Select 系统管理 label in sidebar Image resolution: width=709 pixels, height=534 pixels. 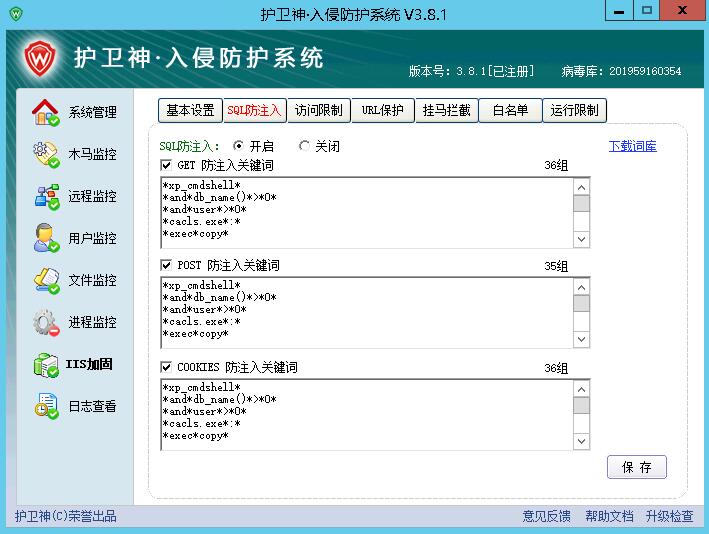coord(92,112)
